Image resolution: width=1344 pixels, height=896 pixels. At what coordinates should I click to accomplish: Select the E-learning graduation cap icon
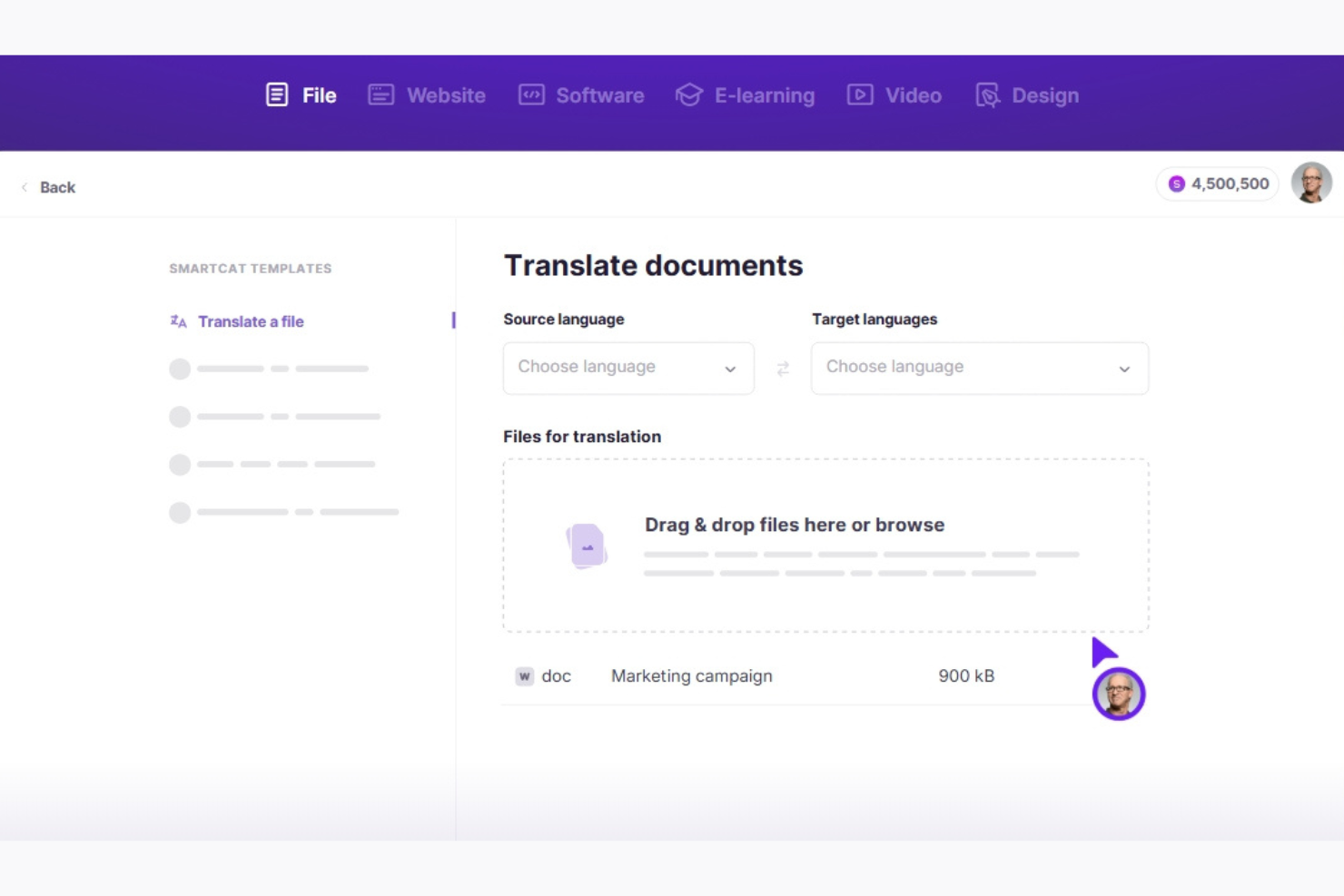pos(688,94)
